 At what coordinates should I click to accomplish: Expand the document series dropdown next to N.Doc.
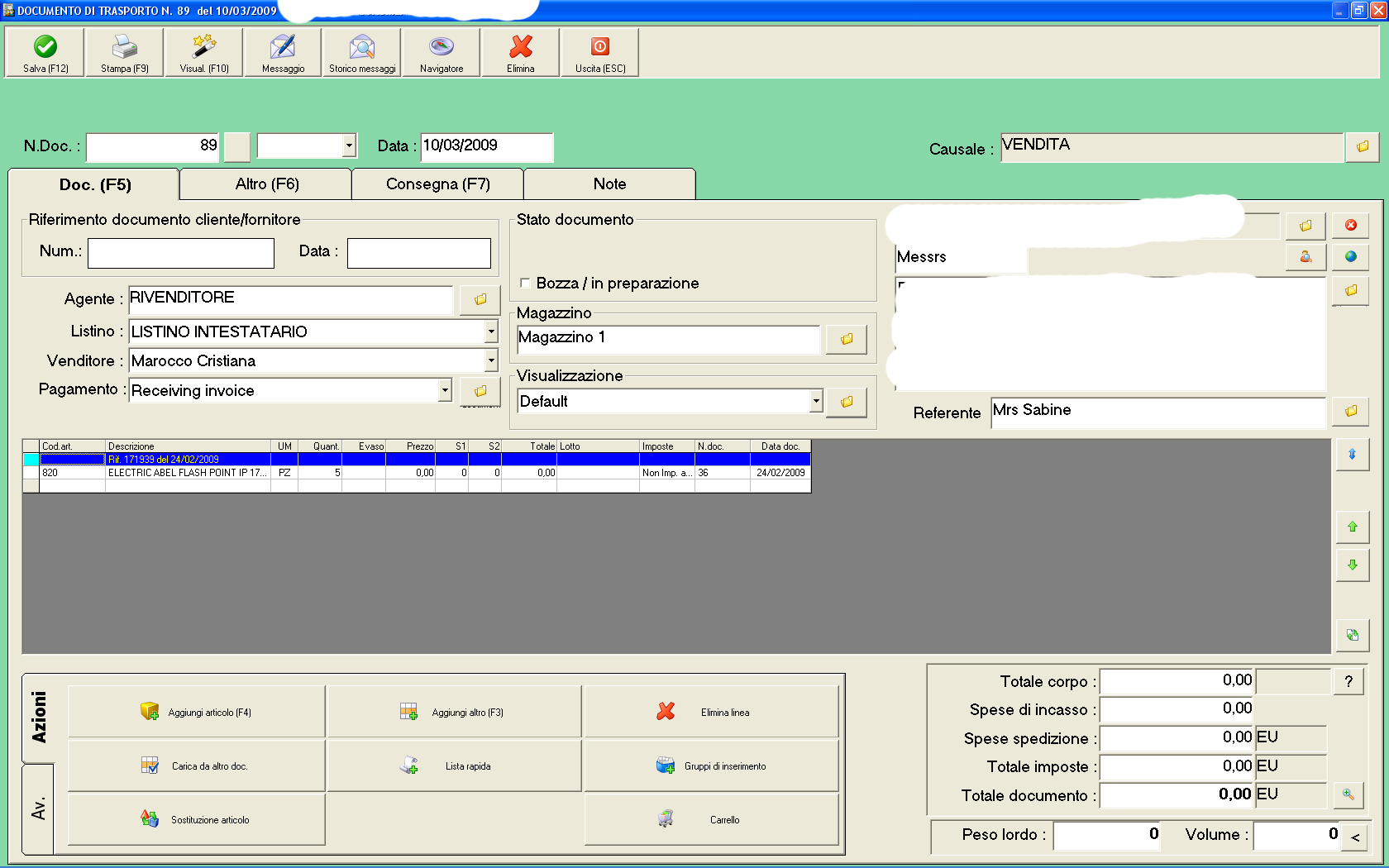350,145
